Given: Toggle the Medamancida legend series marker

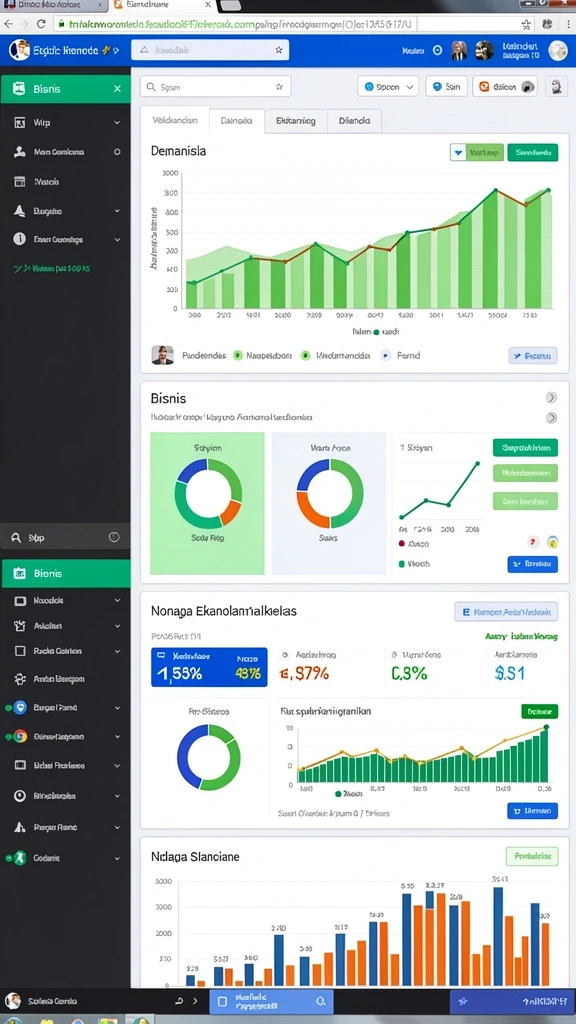Looking at the screenshot, I should pos(305,355).
